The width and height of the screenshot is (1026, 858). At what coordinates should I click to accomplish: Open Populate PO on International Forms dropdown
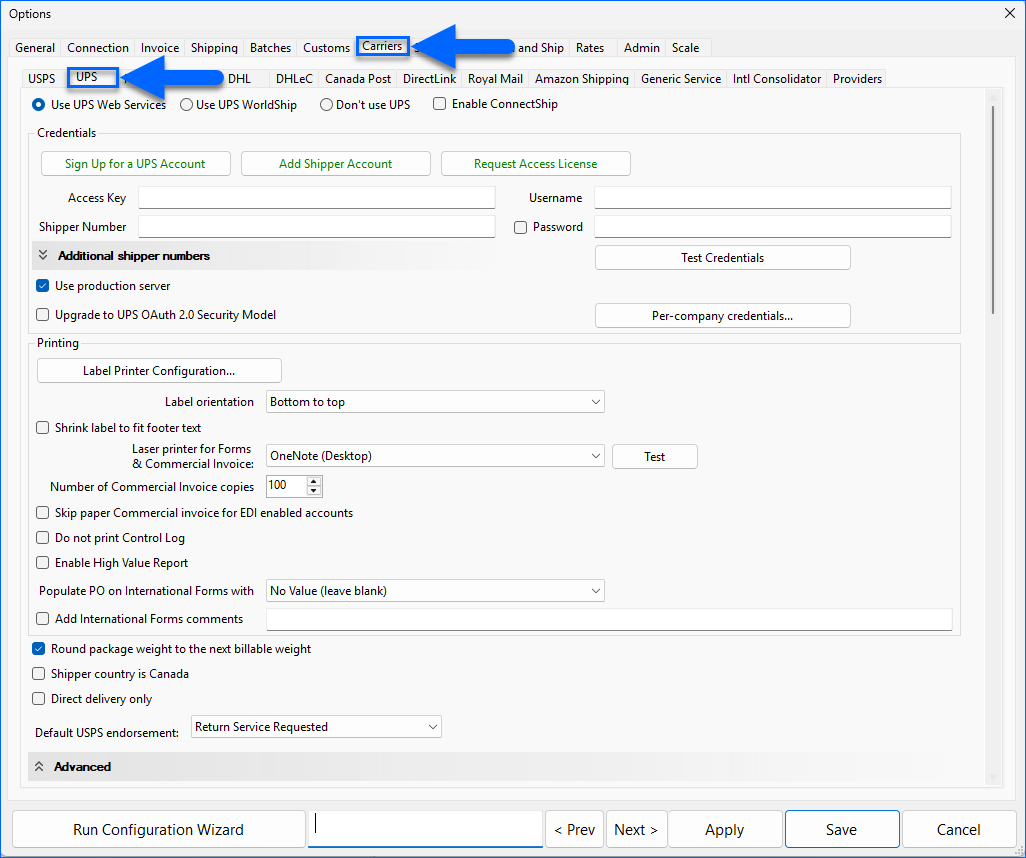click(x=435, y=591)
